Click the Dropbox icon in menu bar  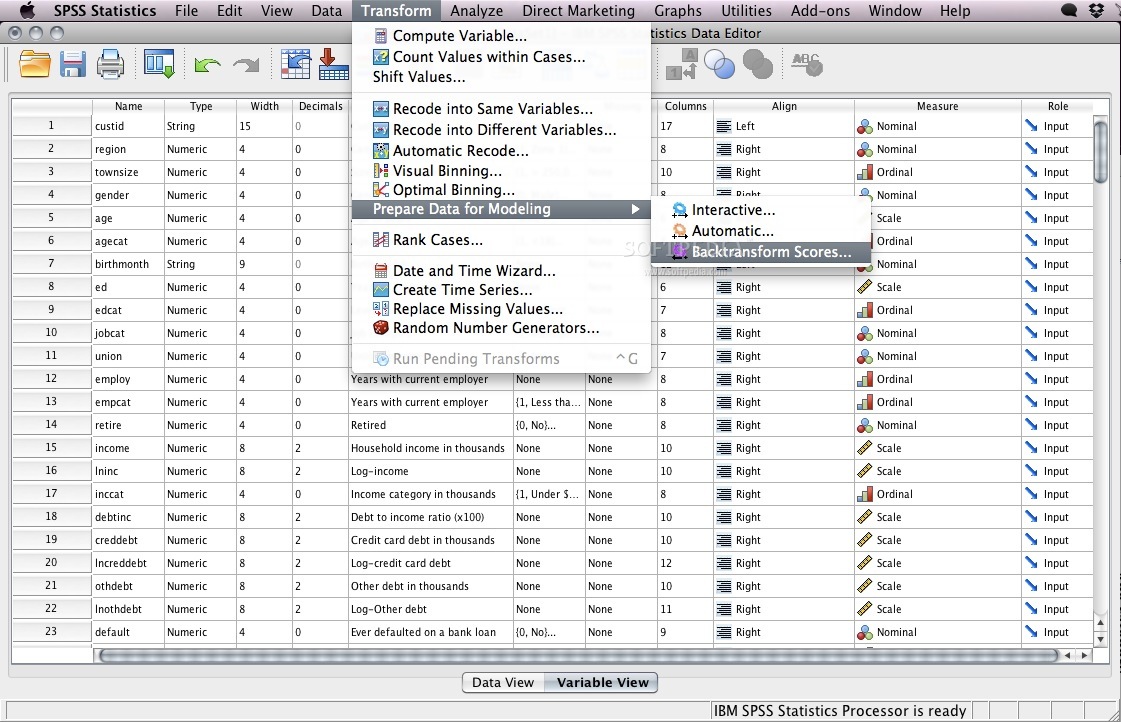(1096, 11)
